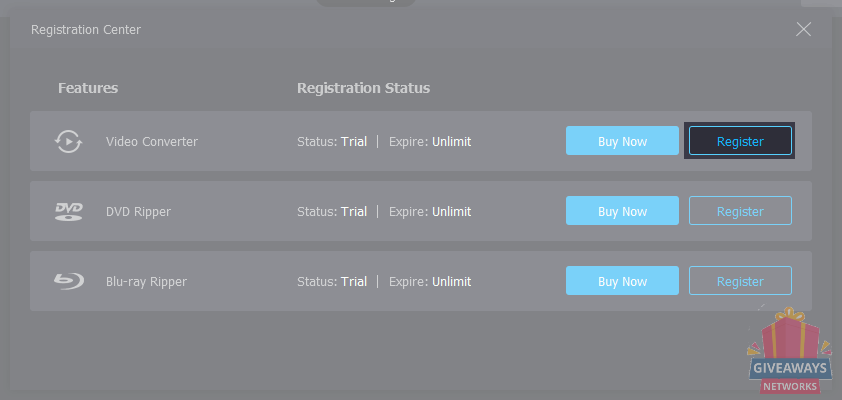Image resolution: width=842 pixels, height=400 pixels.
Task: Buy Now for Video Converter
Action: (622, 141)
